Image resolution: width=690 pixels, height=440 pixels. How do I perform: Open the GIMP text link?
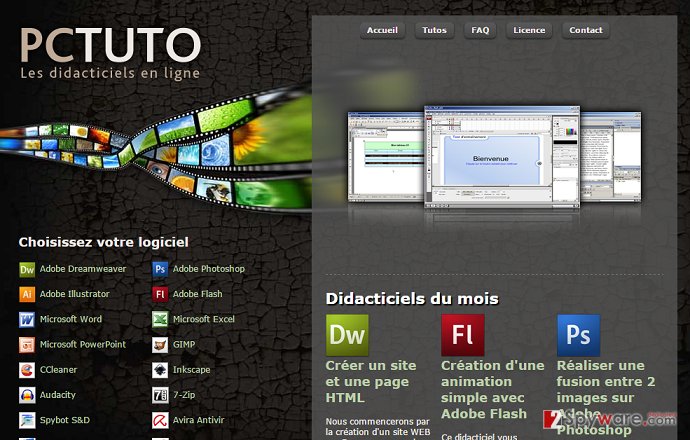coord(184,345)
